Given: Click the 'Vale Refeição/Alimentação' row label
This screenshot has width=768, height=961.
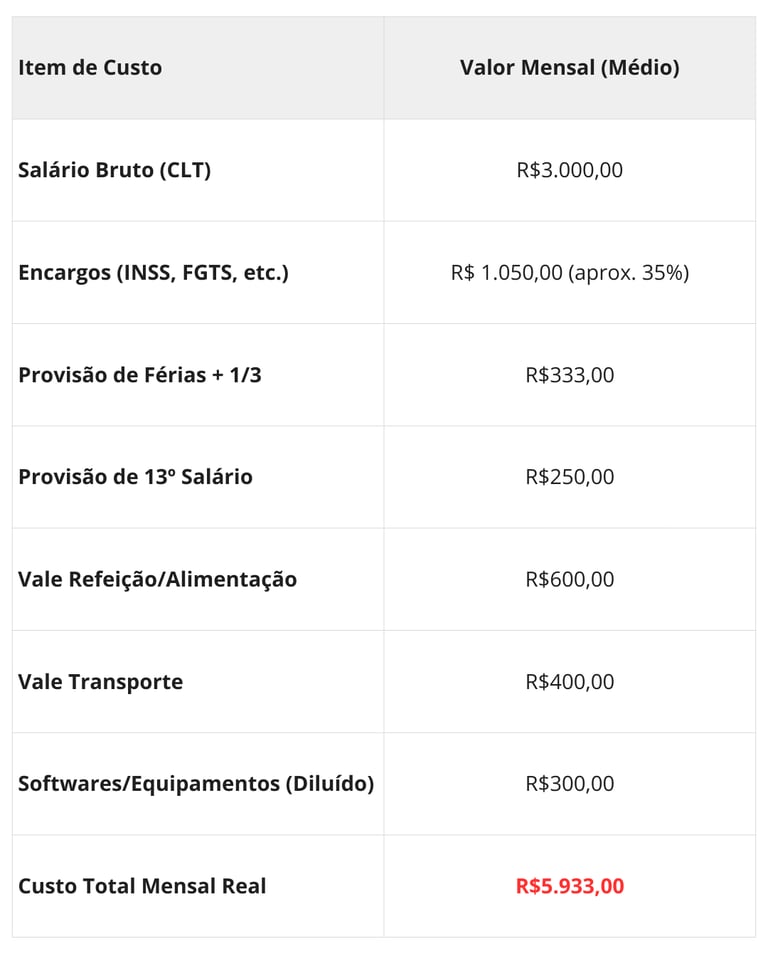Looking at the screenshot, I should (x=157, y=579).
